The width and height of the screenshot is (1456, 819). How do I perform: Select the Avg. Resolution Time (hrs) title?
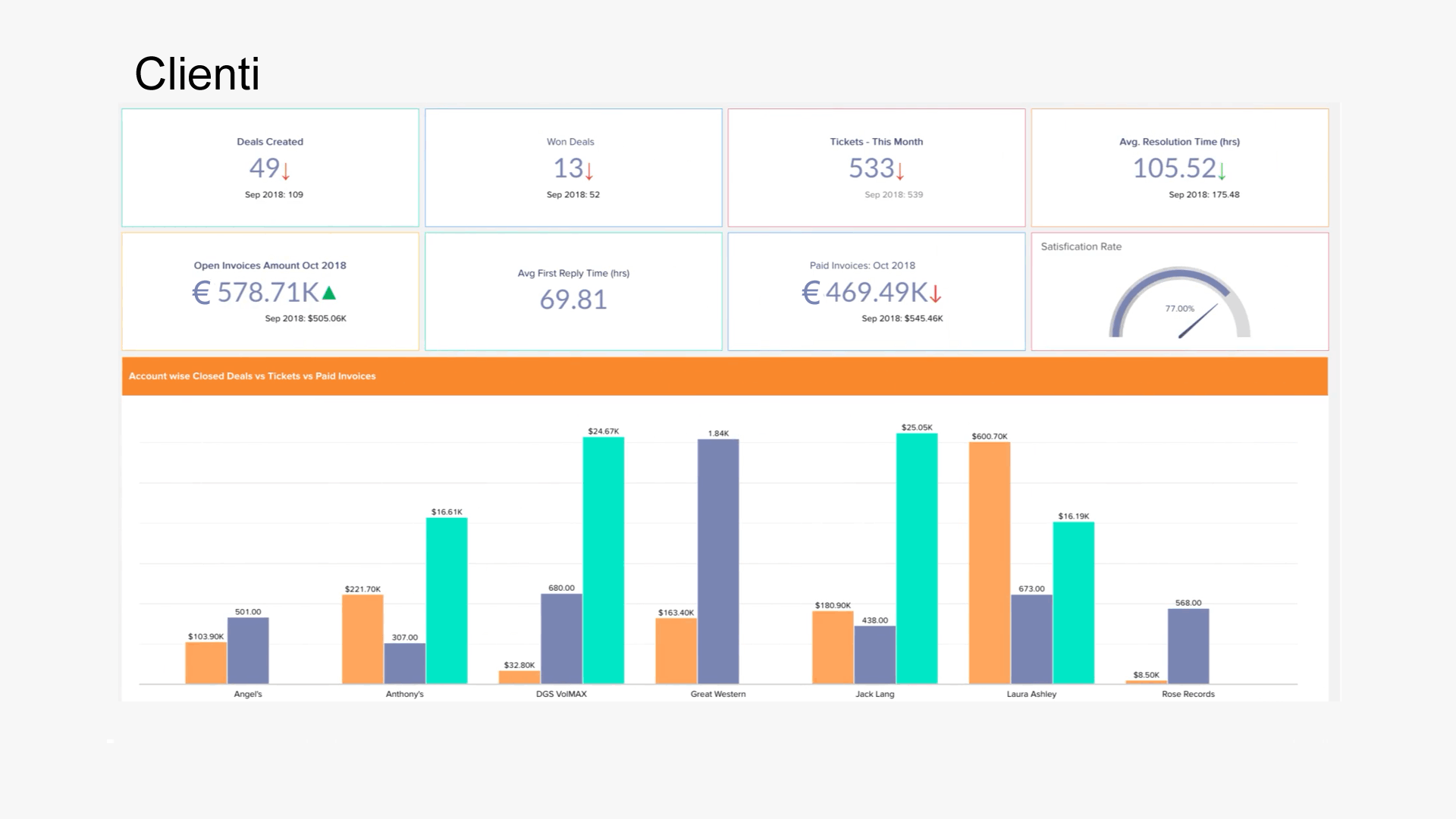(1179, 142)
